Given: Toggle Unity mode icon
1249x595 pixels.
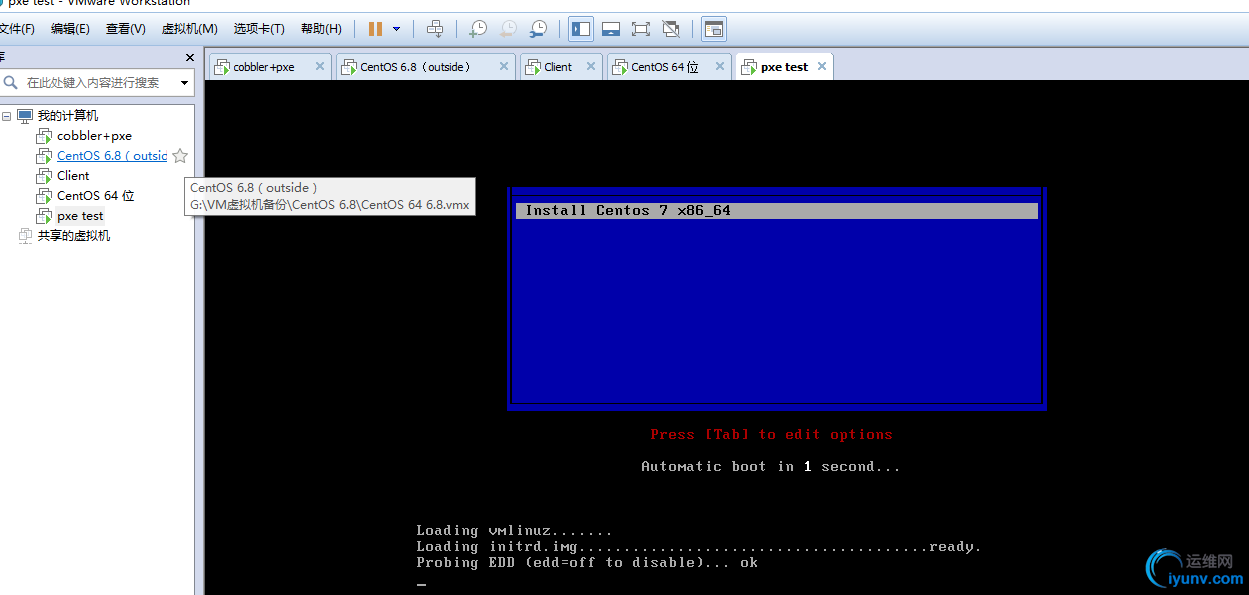Looking at the screenshot, I should point(671,29).
